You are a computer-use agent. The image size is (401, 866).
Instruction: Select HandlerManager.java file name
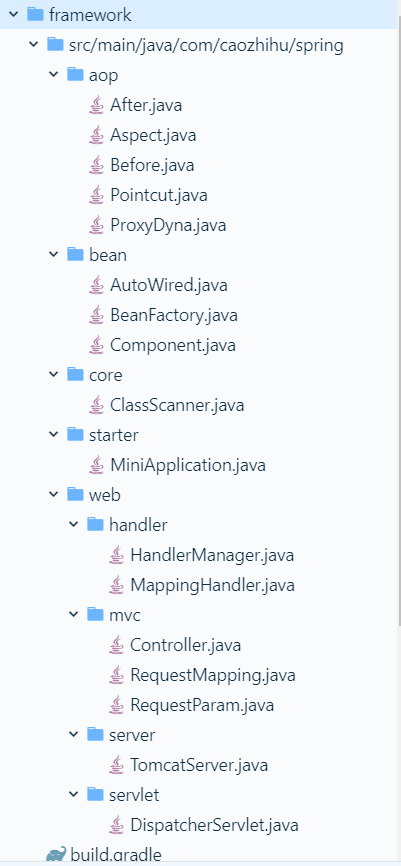tap(212, 555)
